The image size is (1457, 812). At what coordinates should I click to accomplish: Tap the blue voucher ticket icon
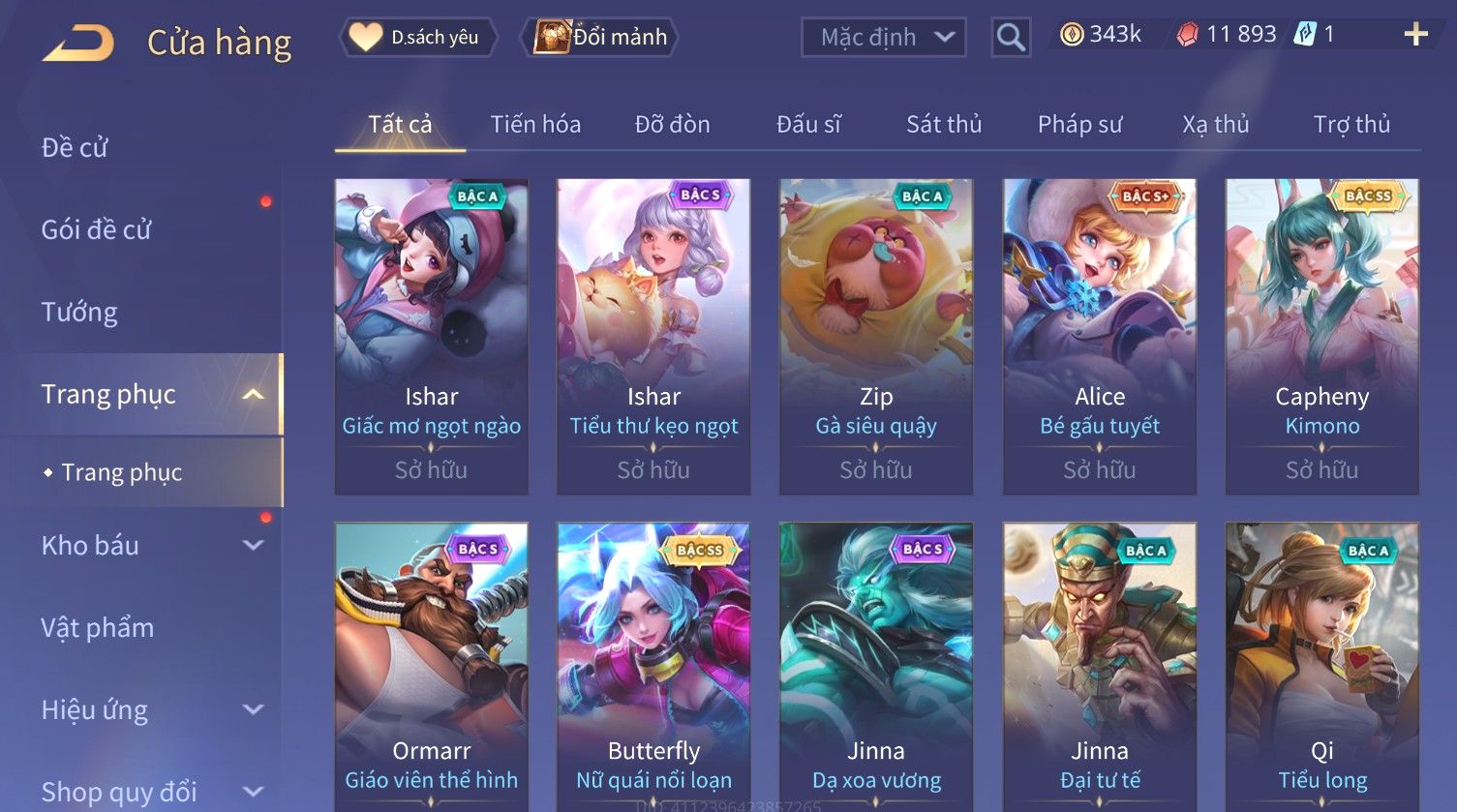[1305, 35]
